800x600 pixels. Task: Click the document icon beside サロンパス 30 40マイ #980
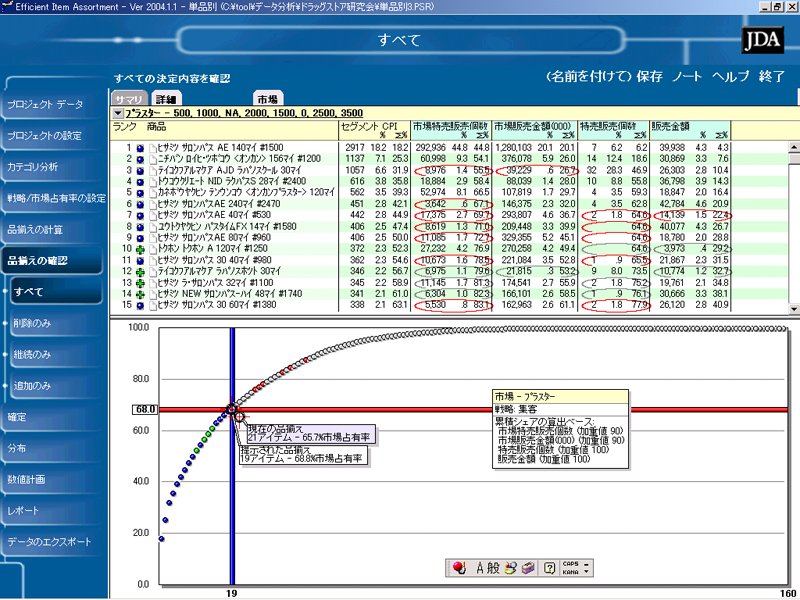tap(152, 260)
